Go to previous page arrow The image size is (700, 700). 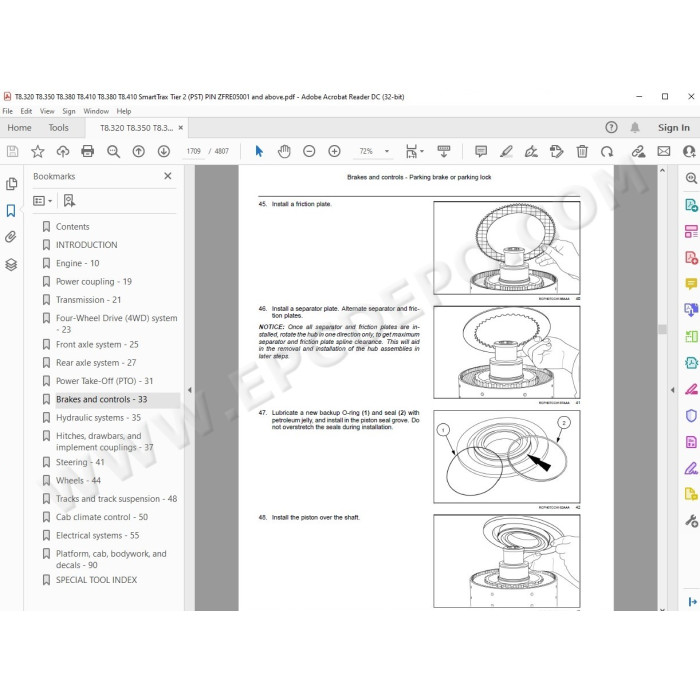click(139, 151)
